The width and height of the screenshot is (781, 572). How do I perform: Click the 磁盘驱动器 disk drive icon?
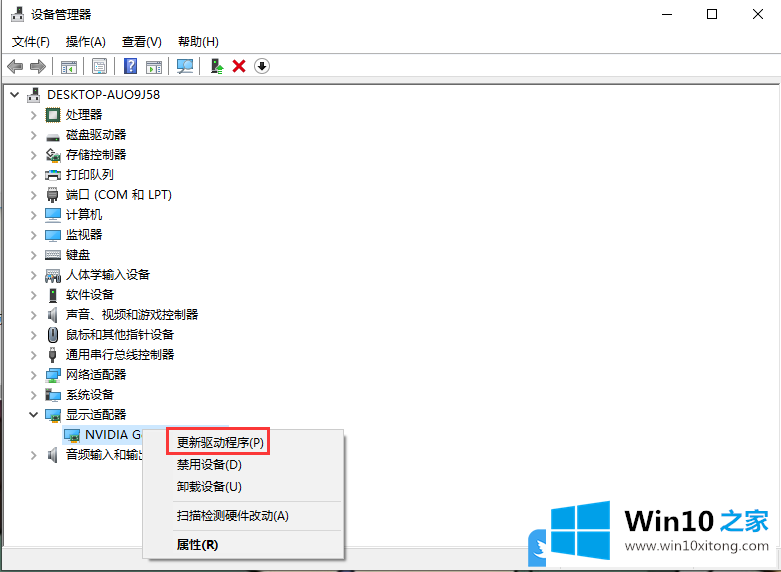click(x=53, y=136)
